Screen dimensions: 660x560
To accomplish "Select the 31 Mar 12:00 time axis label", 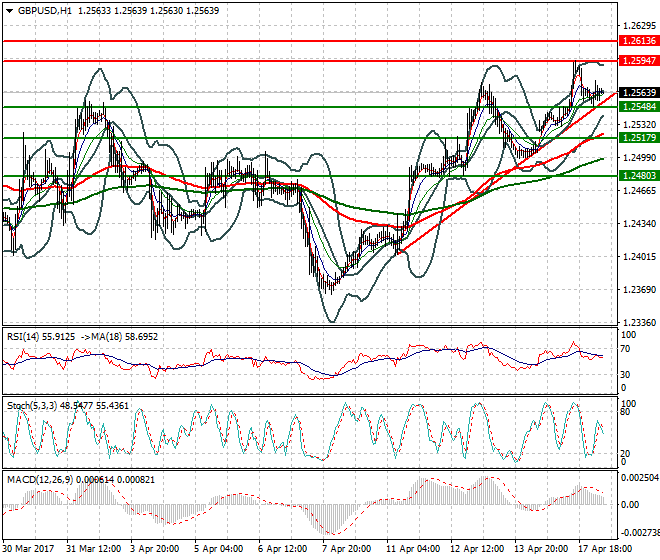I will (93, 549).
